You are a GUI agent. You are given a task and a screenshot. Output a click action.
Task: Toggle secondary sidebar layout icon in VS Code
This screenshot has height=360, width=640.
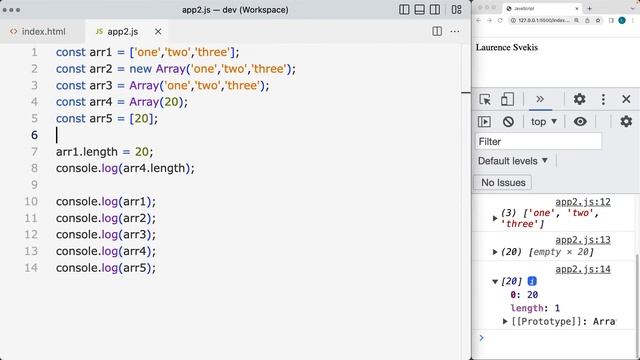coord(435,9)
